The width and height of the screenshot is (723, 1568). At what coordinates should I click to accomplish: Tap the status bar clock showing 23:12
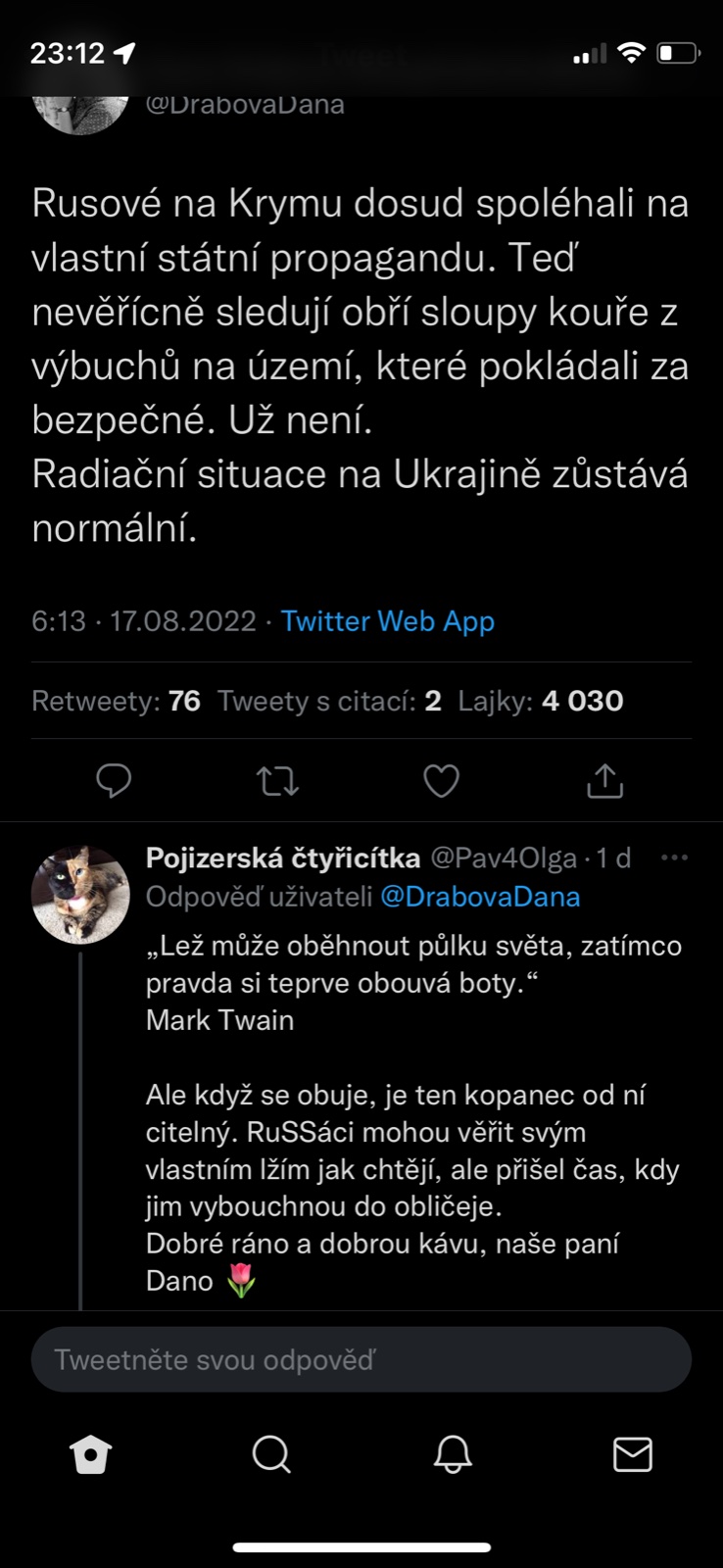coord(67,53)
